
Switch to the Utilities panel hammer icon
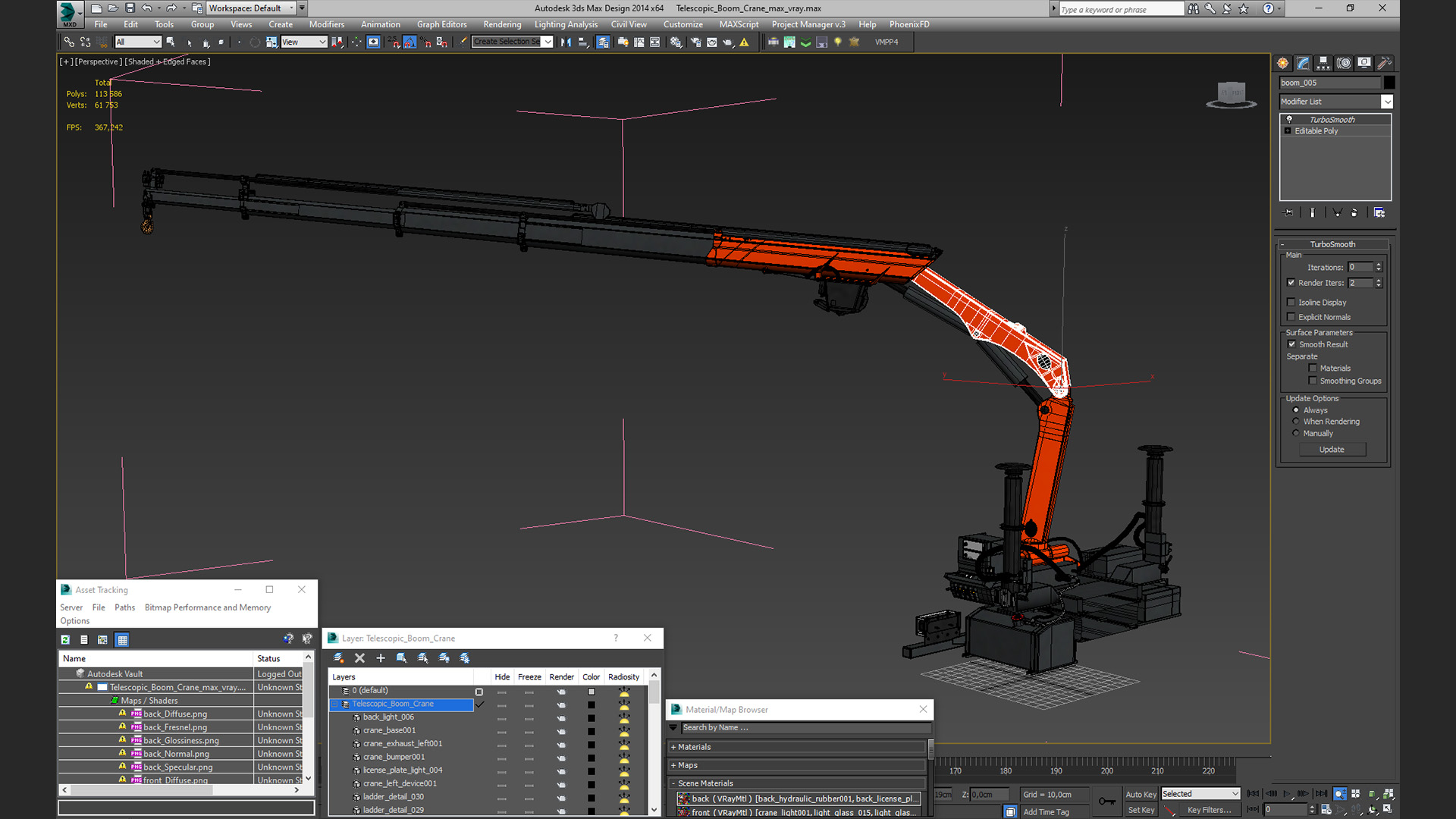[1384, 63]
